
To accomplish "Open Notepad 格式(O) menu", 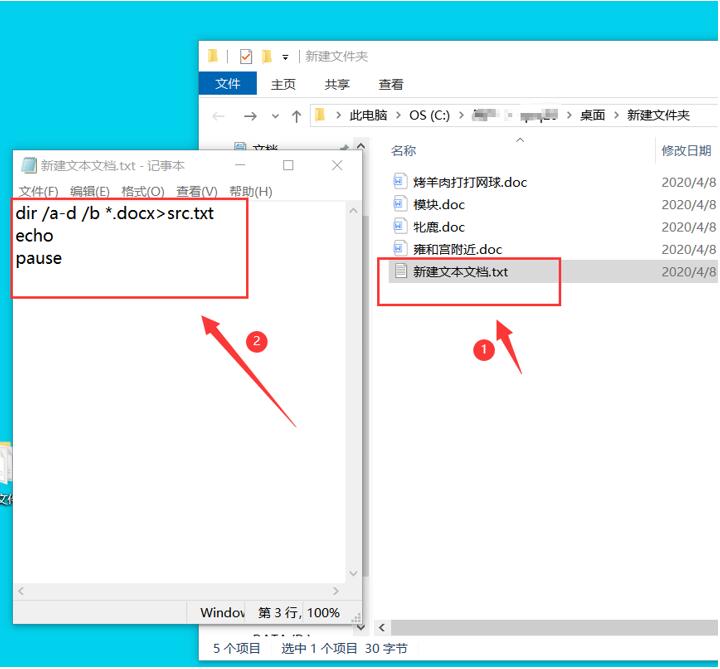I will coord(143,191).
